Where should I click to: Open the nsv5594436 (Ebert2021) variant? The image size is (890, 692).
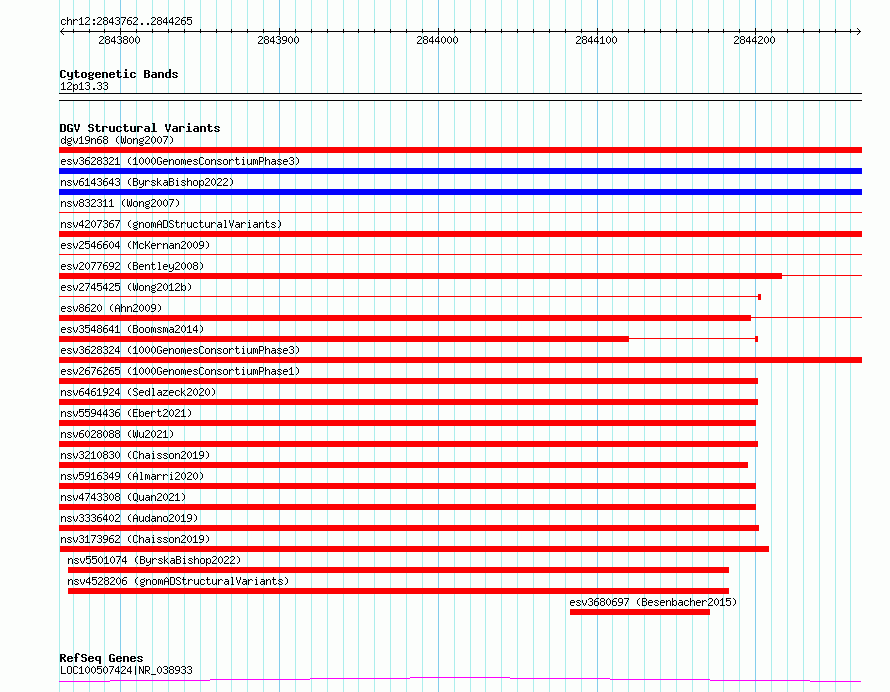coord(126,413)
